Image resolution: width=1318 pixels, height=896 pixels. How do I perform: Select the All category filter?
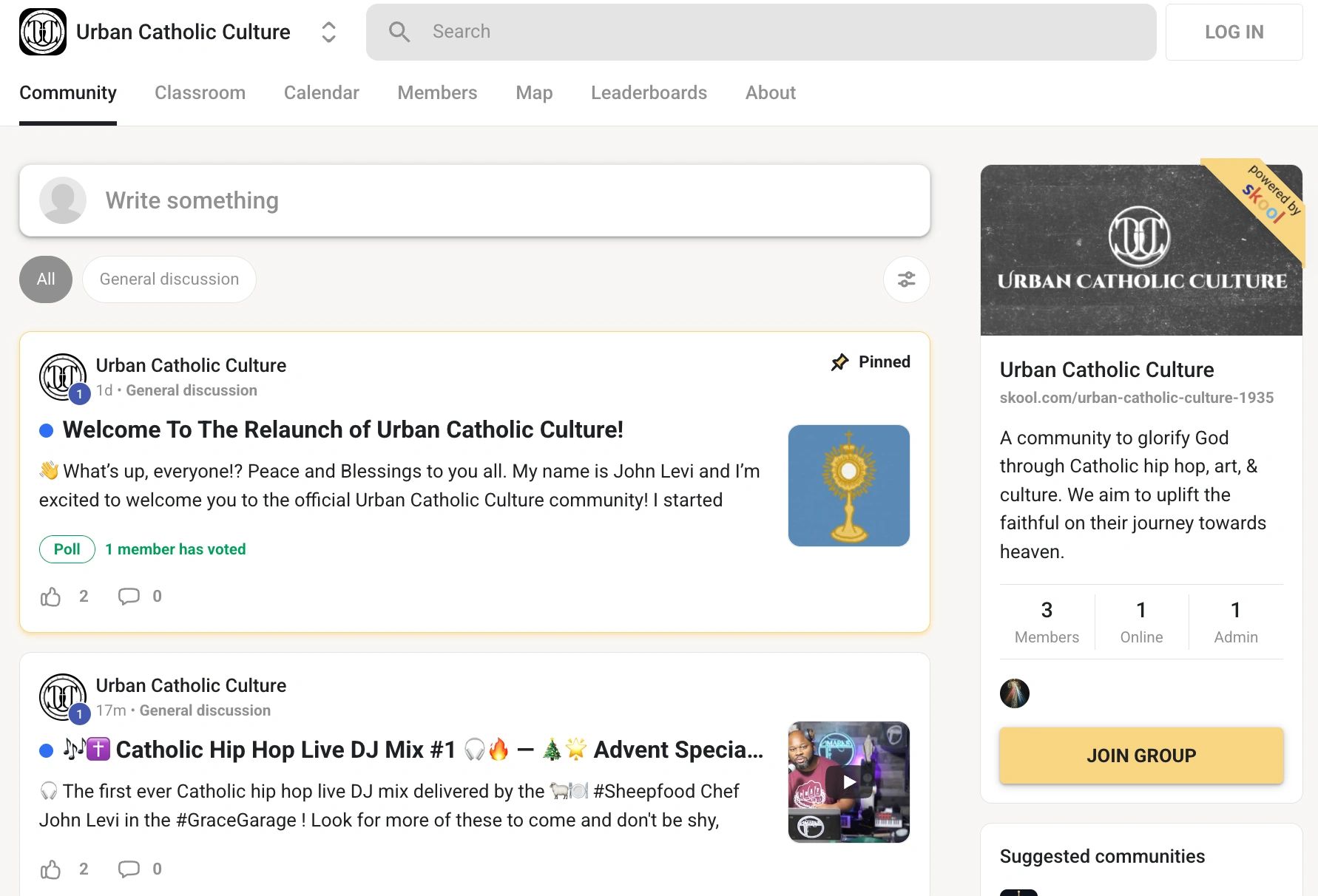(46, 279)
